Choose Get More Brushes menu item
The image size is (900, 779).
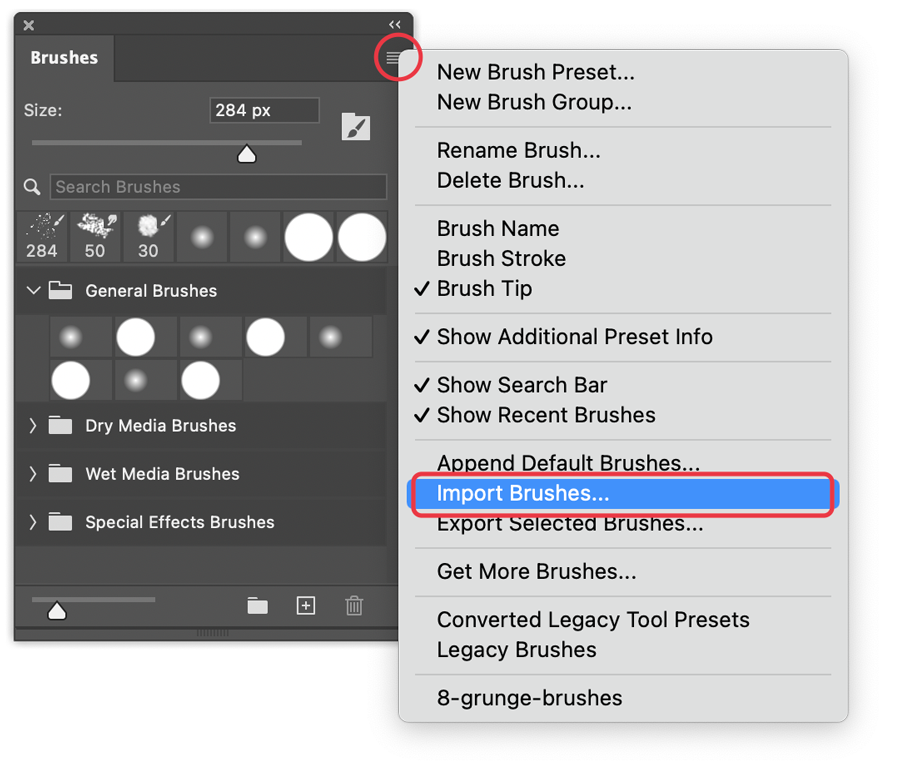point(537,572)
